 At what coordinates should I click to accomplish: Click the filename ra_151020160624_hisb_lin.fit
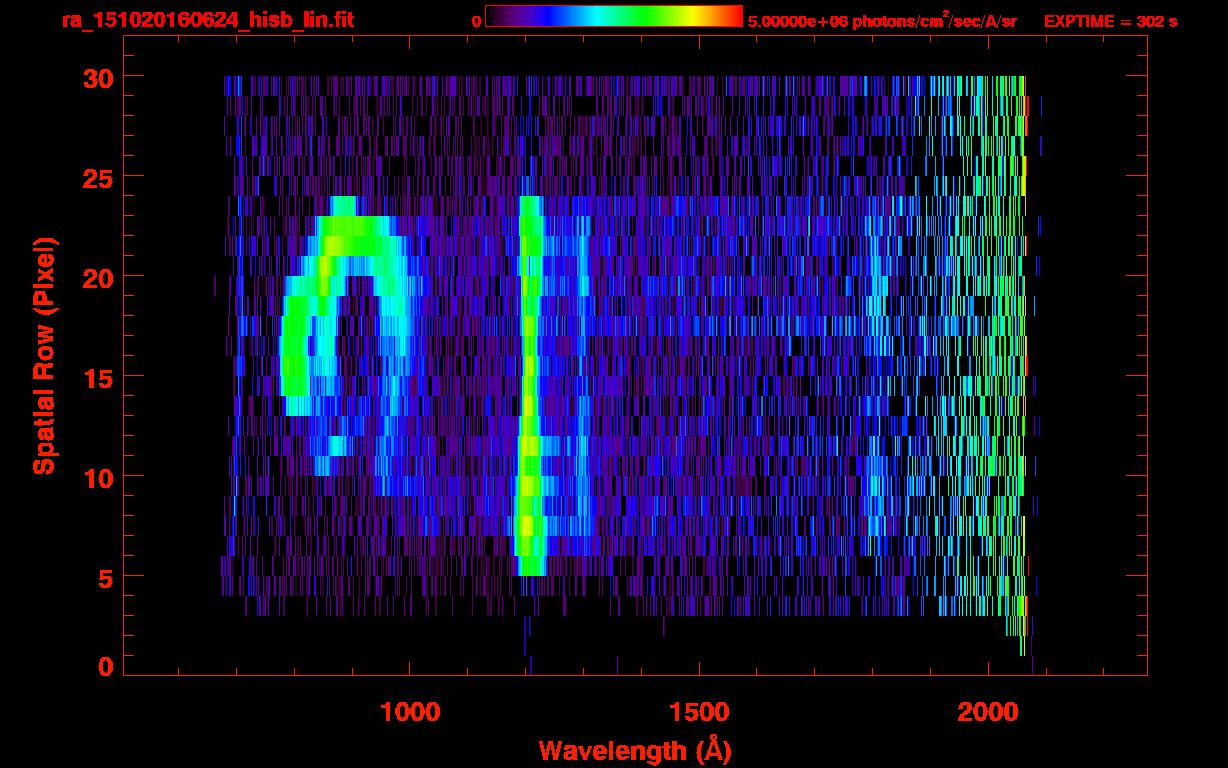207,19
